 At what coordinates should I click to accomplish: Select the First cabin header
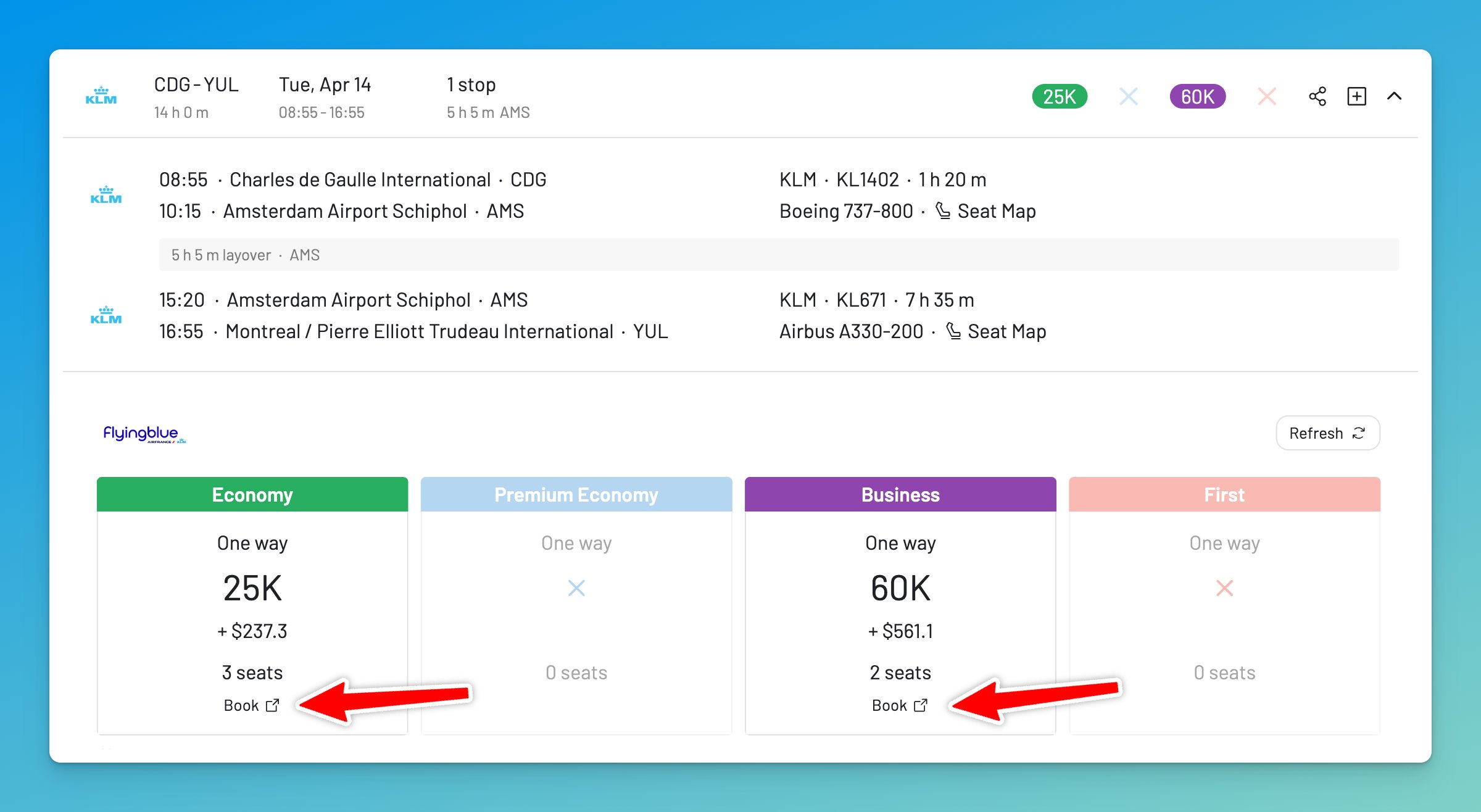pyautogui.click(x=1224, y=494)
